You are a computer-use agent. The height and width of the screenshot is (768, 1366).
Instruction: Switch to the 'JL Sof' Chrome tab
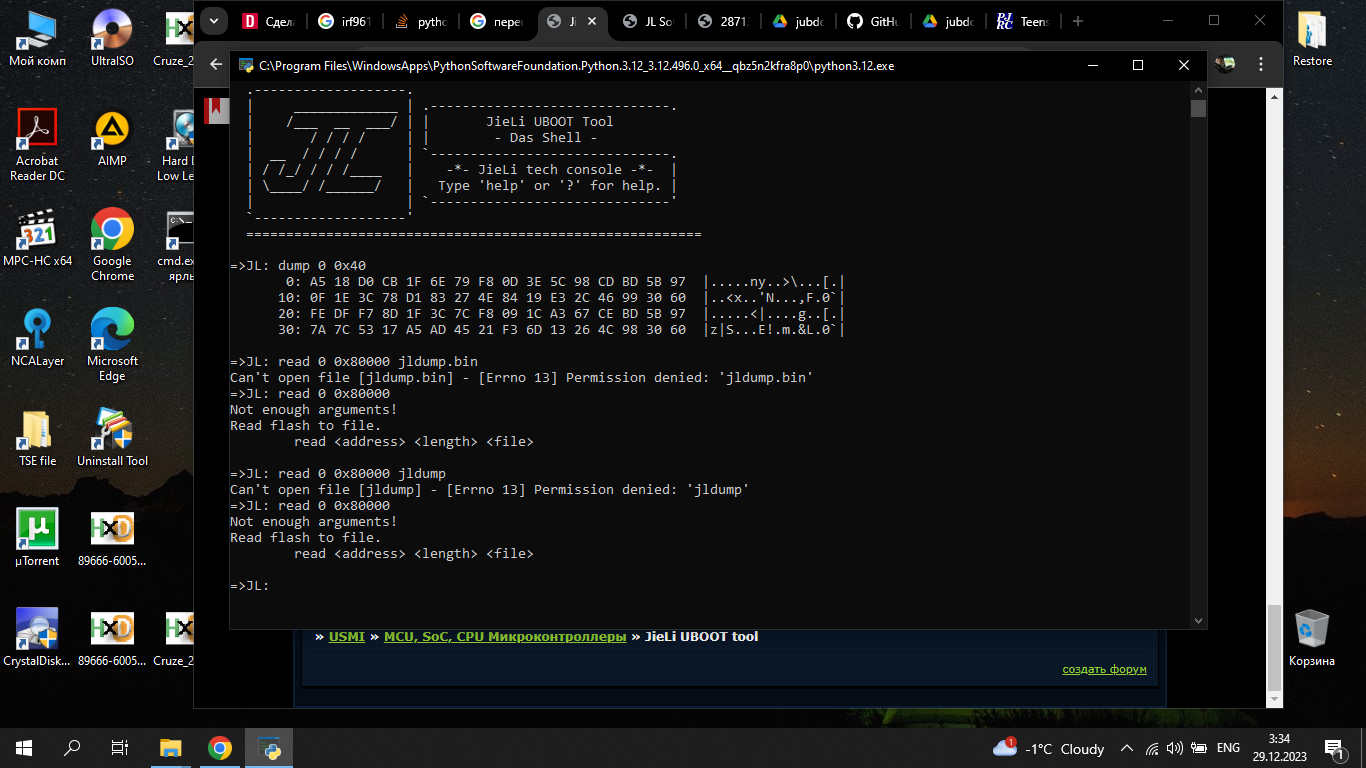tap(649, 21)
